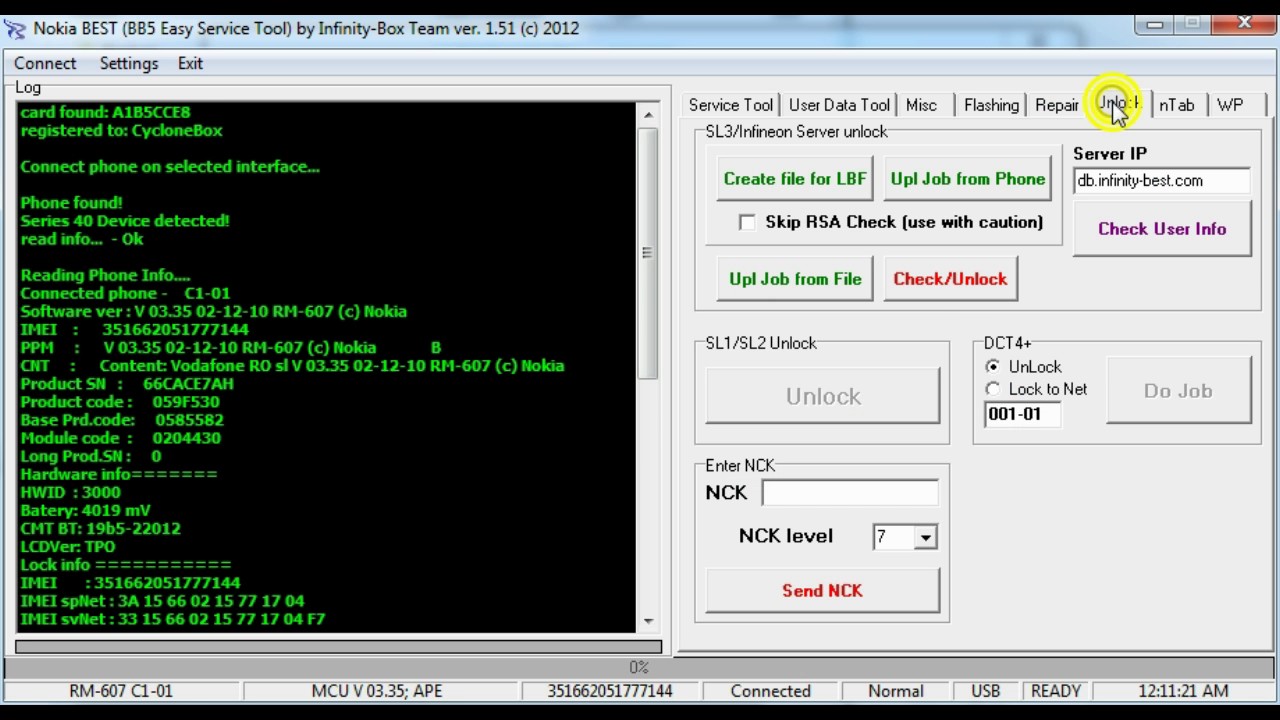Click 'LCDVer: TPO' log line

point(68,547)
